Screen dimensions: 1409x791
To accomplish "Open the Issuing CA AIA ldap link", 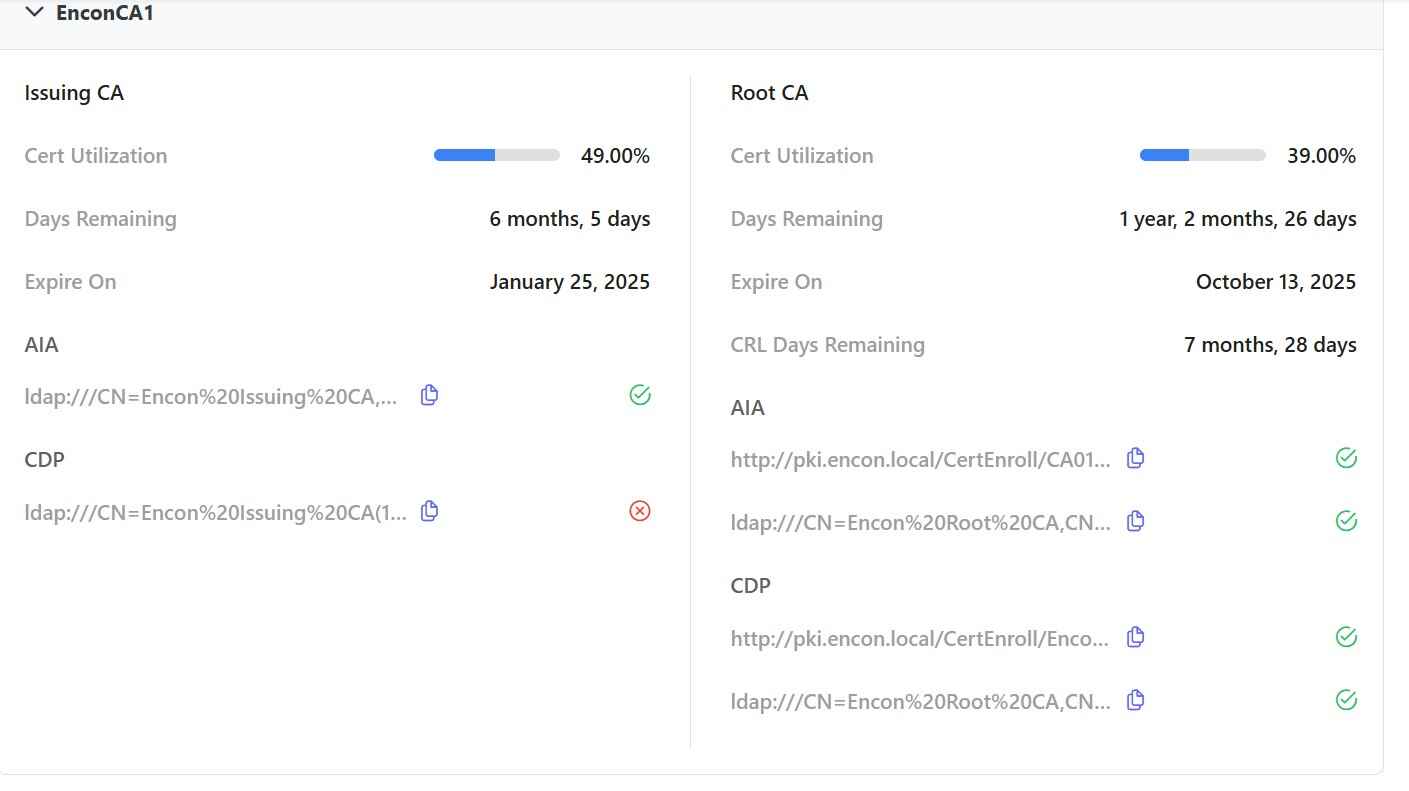I will click(211, 397).
